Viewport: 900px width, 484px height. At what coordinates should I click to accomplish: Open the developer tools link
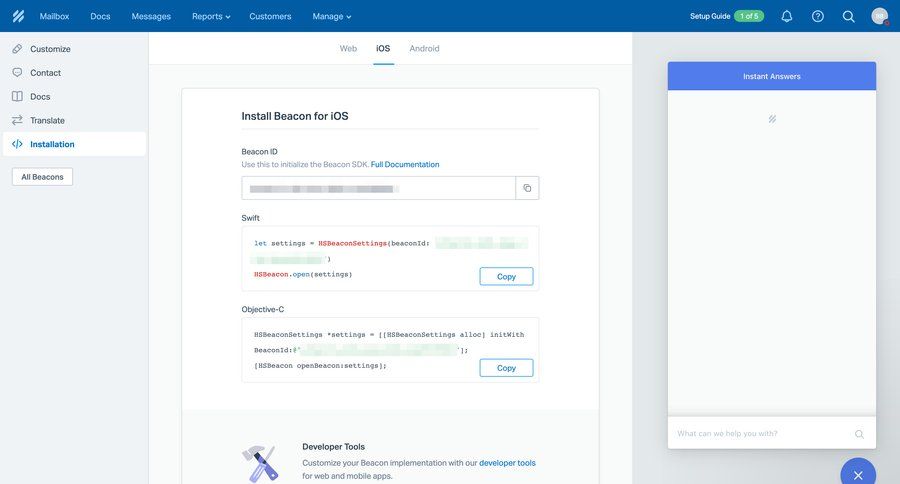[507, 463]
